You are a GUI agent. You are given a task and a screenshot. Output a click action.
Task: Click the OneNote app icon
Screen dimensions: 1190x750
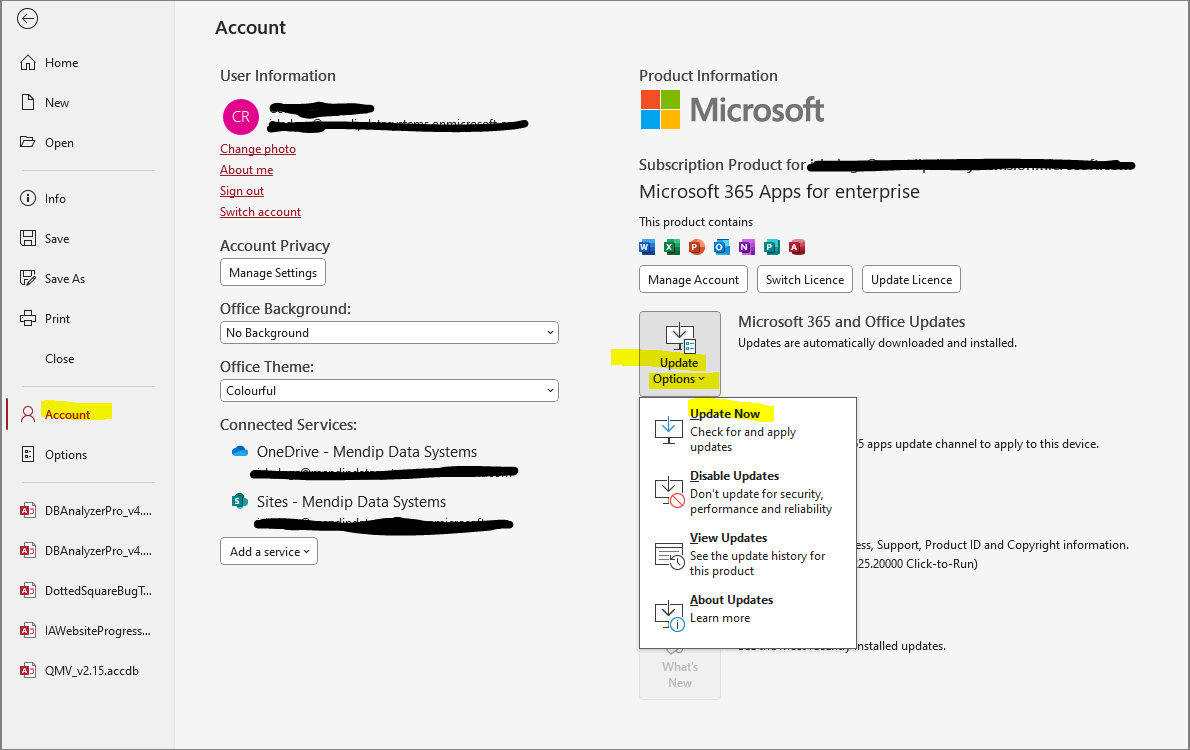pos(747,247)
